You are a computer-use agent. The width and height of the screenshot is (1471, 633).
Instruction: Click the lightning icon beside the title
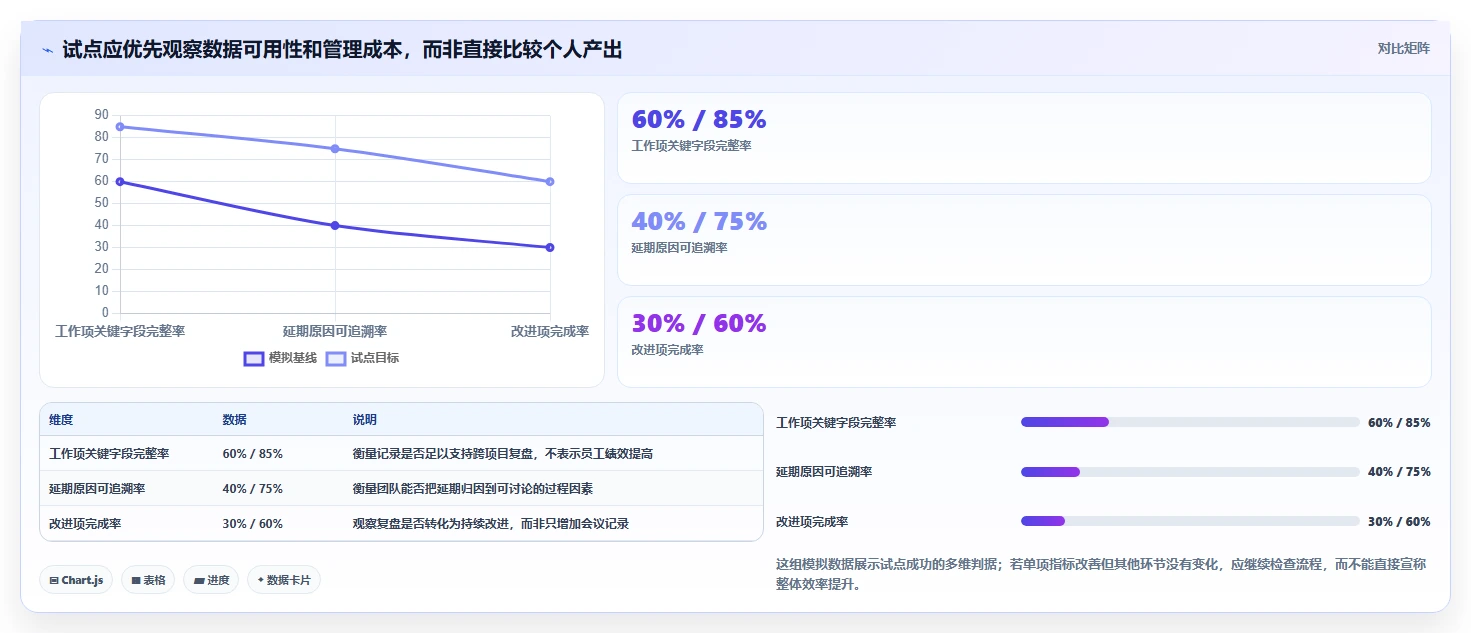(x=47, y=50)
